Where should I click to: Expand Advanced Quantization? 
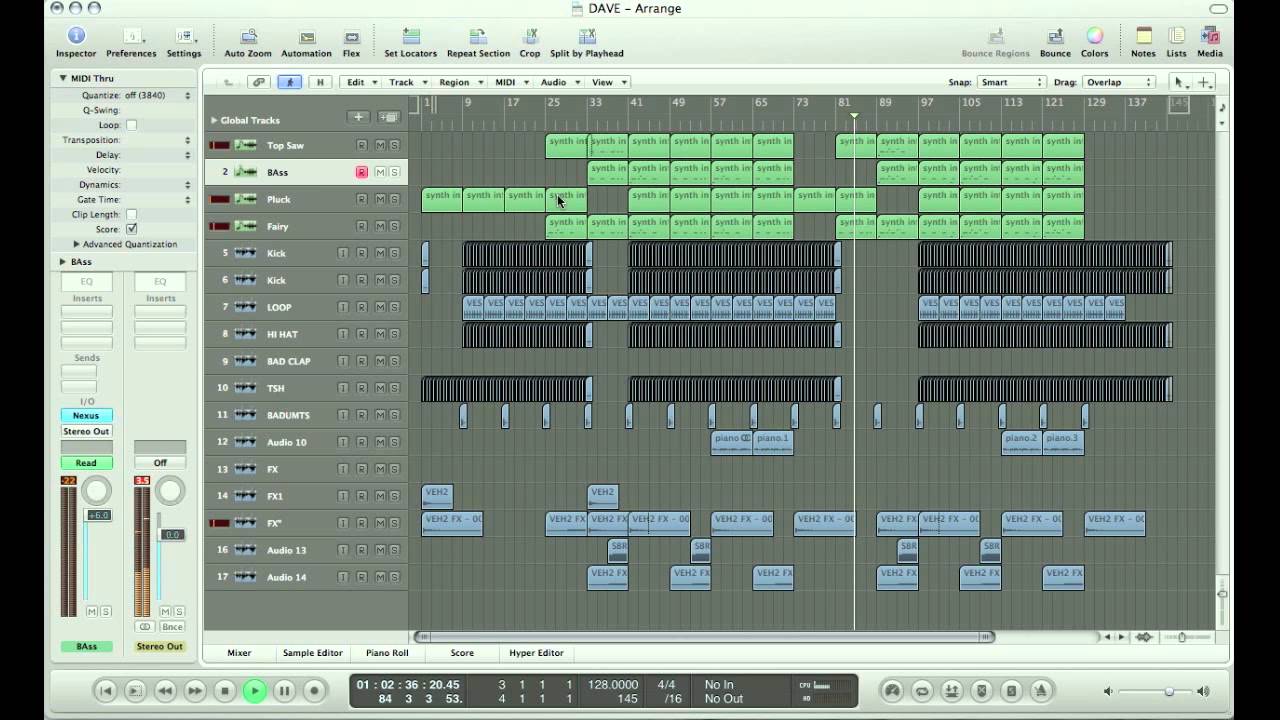tap(76, 244)
